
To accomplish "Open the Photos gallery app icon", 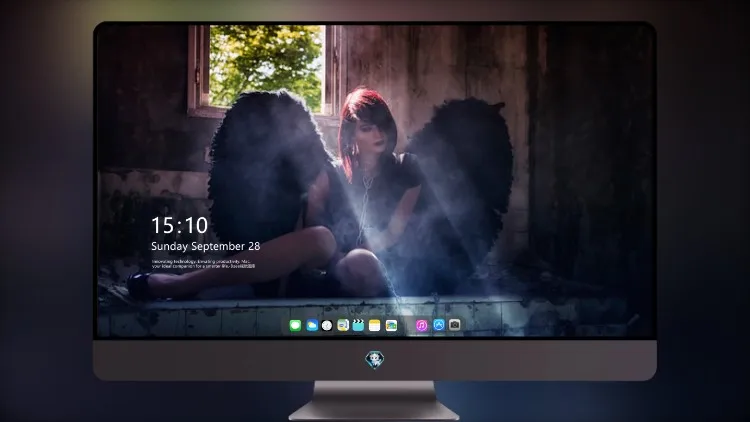I will [391, 325].
